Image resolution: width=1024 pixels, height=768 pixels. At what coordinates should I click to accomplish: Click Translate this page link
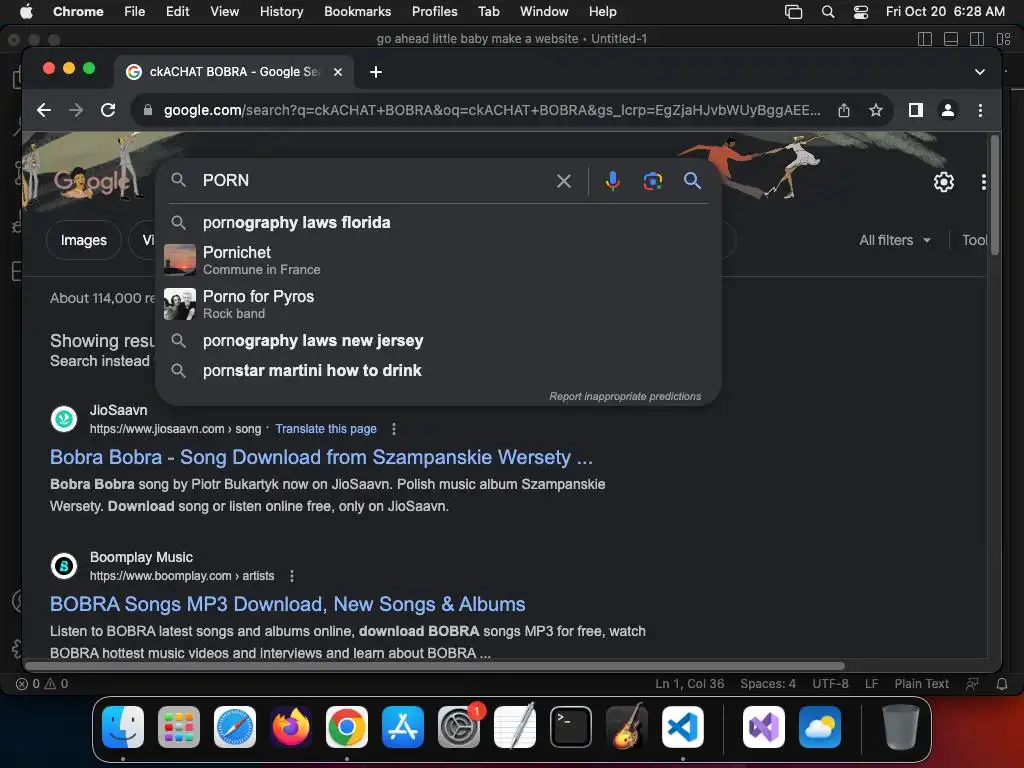326,429
